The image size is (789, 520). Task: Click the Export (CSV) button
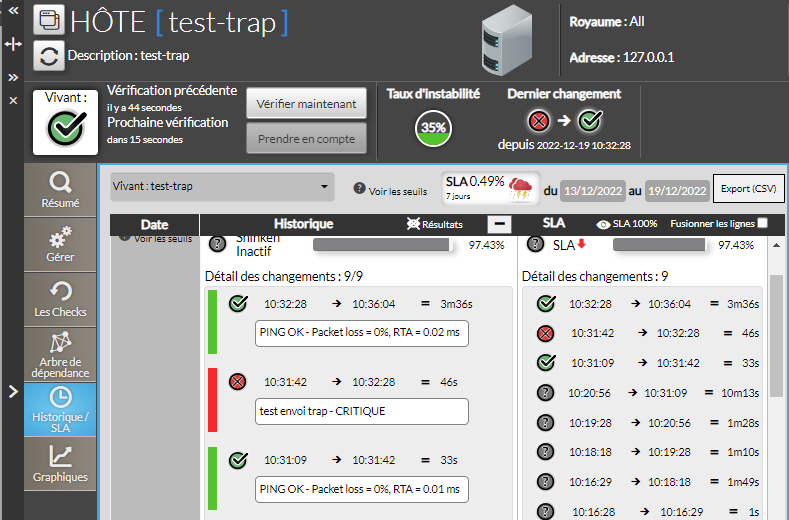tap(748, 188)
